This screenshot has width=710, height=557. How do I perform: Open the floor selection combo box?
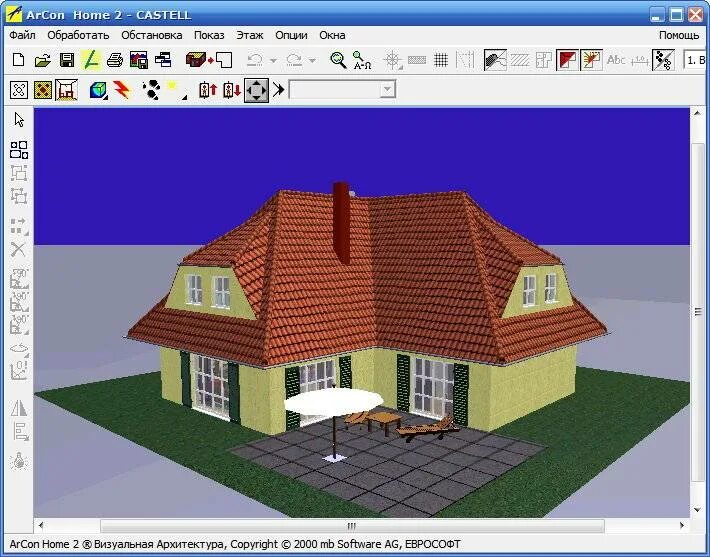coord(695,60)
